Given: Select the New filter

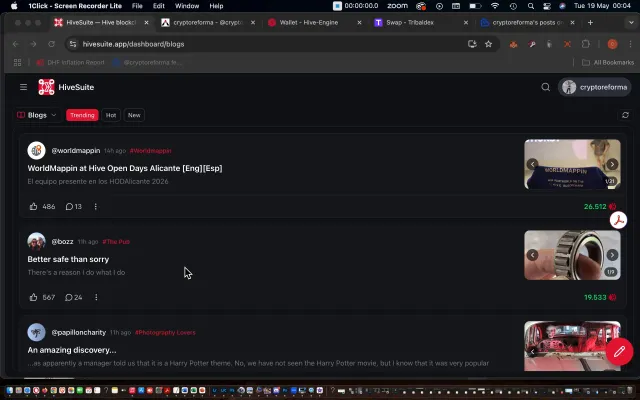Looking at the screenshot, I should [x=134, y=115].
